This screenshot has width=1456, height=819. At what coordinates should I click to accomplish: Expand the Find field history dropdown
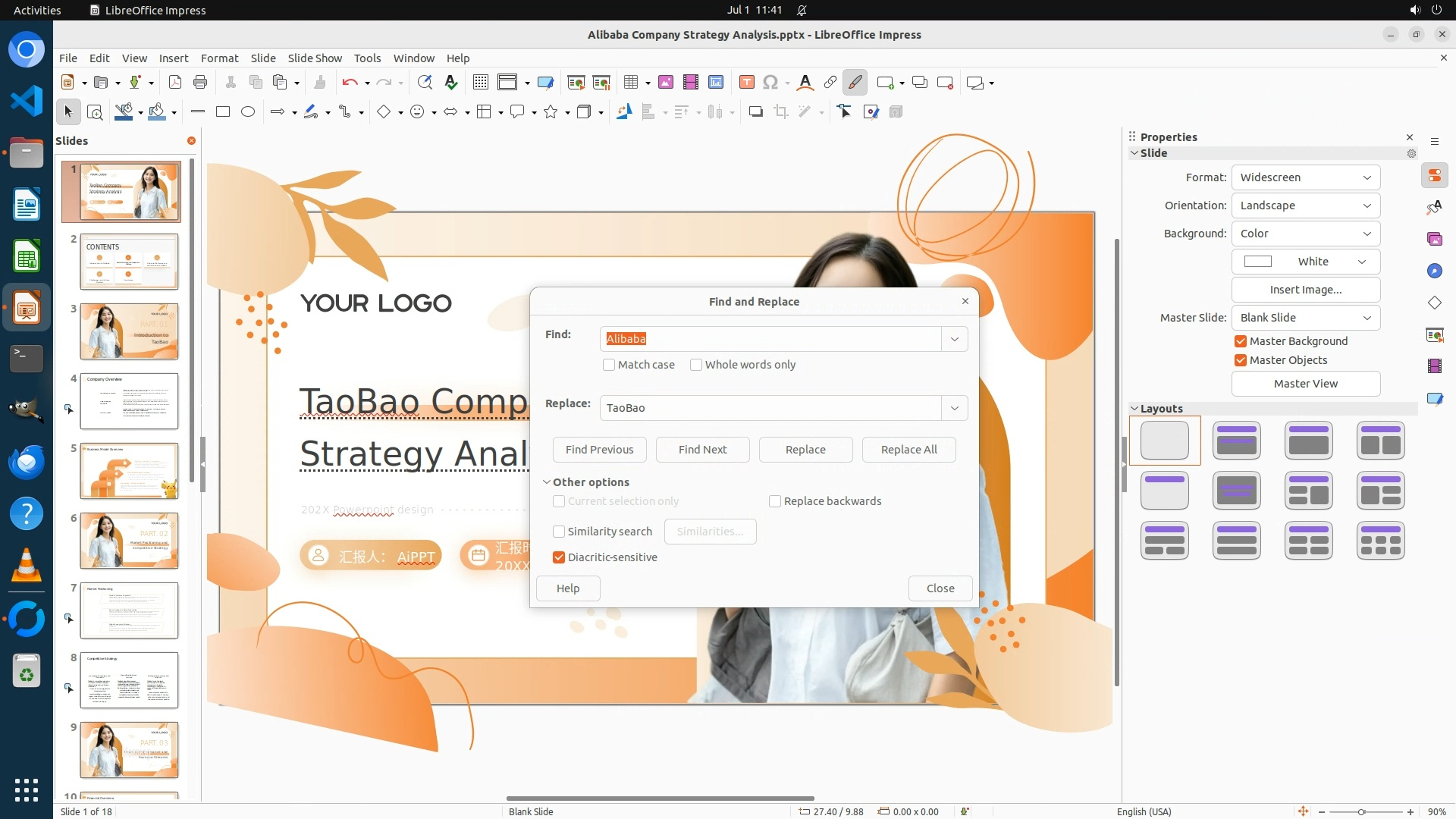click(954, 339)
